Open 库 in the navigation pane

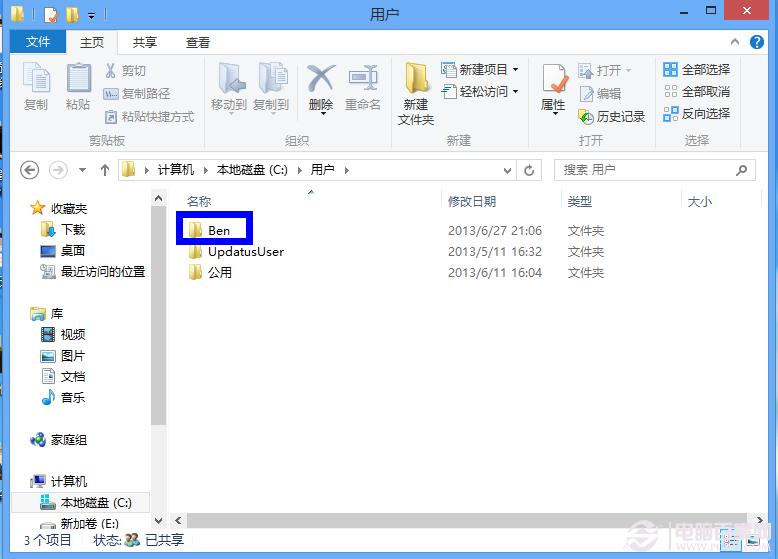pos(46,313)
